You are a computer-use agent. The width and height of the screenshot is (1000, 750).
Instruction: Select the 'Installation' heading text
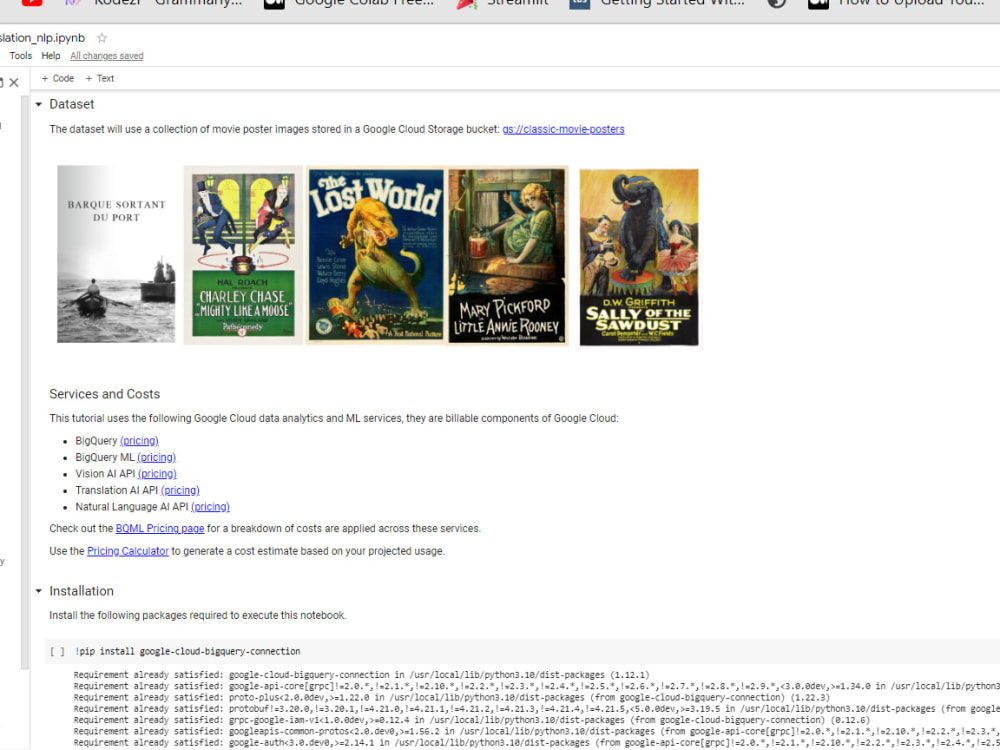[81, 591]
